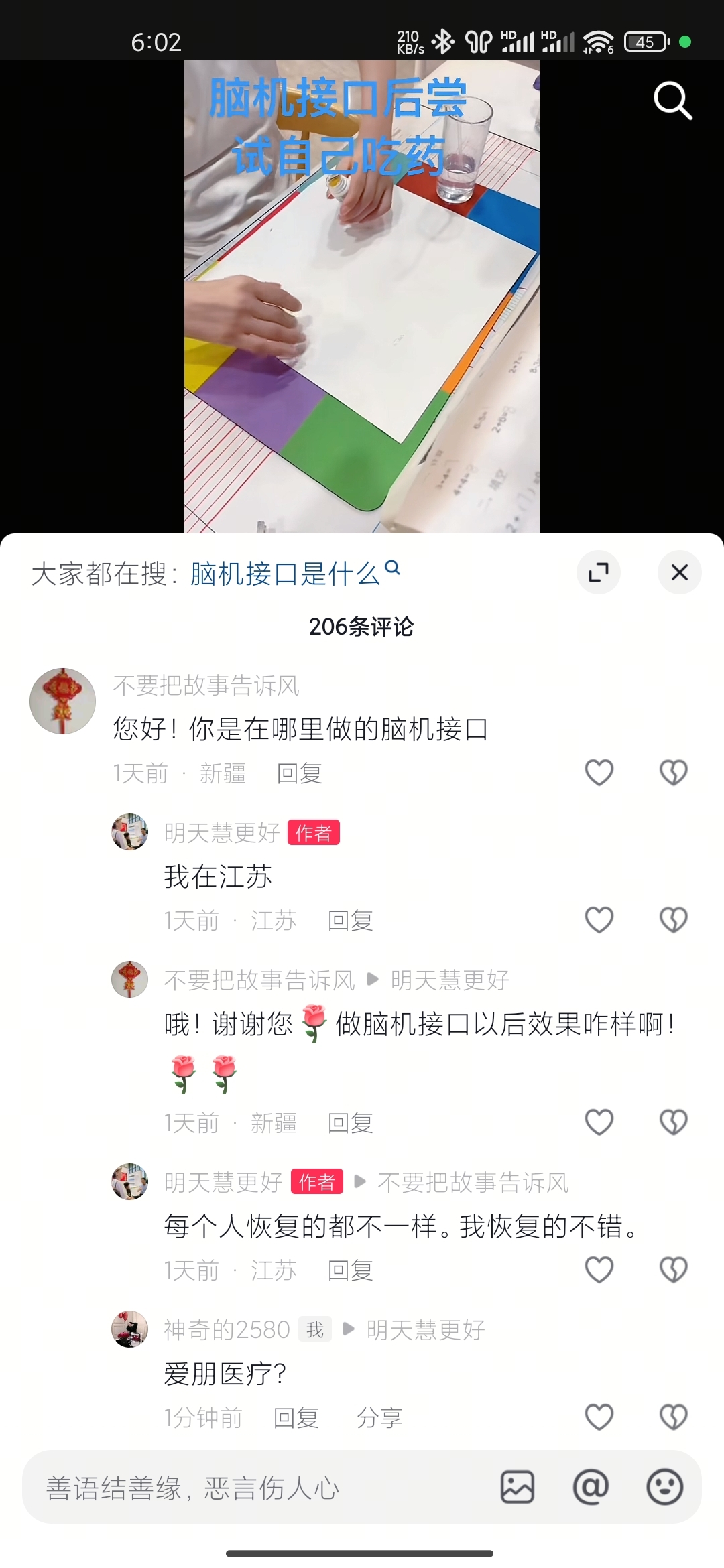Tap the @ mention icon

pos(591,1488)
